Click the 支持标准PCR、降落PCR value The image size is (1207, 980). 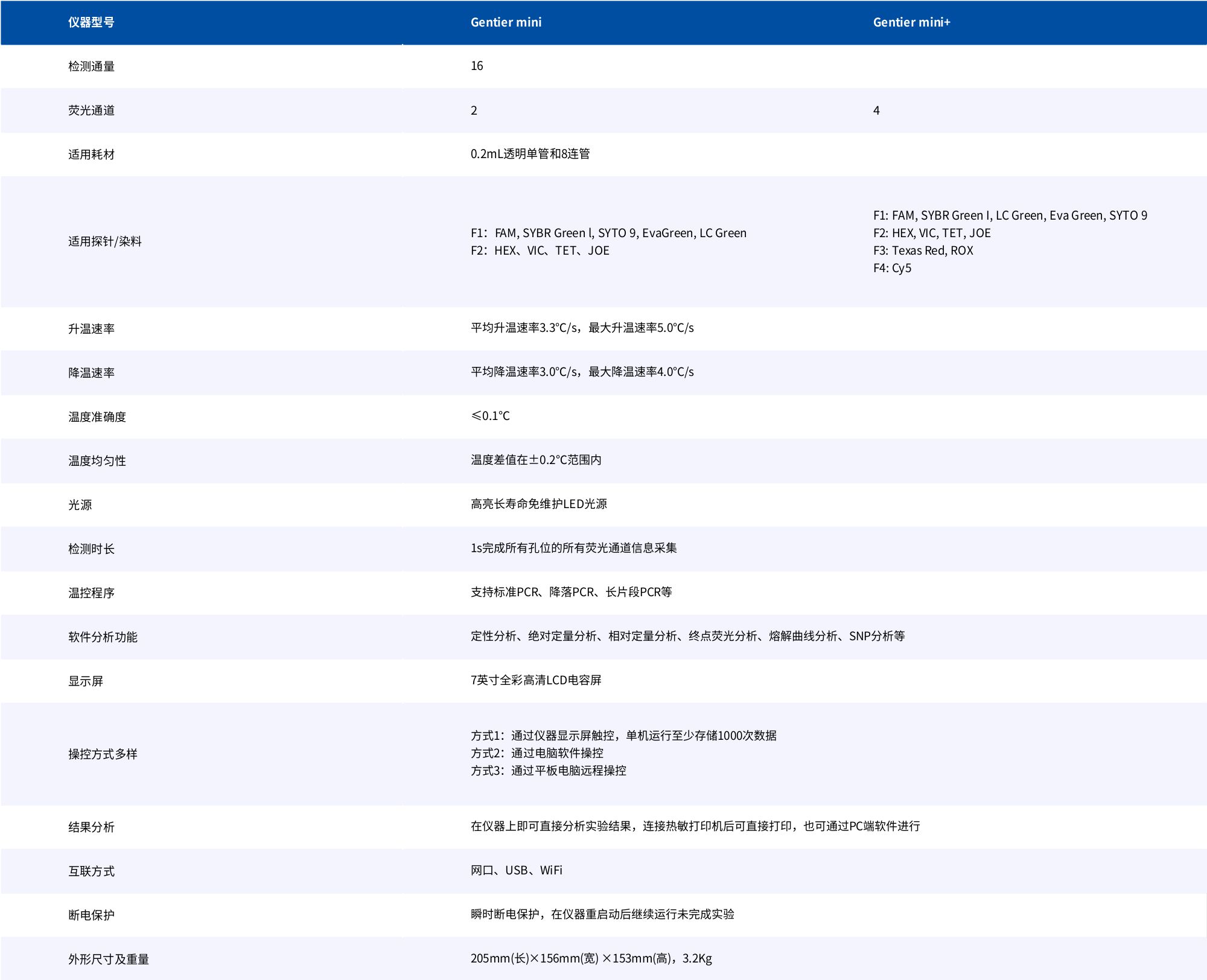572,592
